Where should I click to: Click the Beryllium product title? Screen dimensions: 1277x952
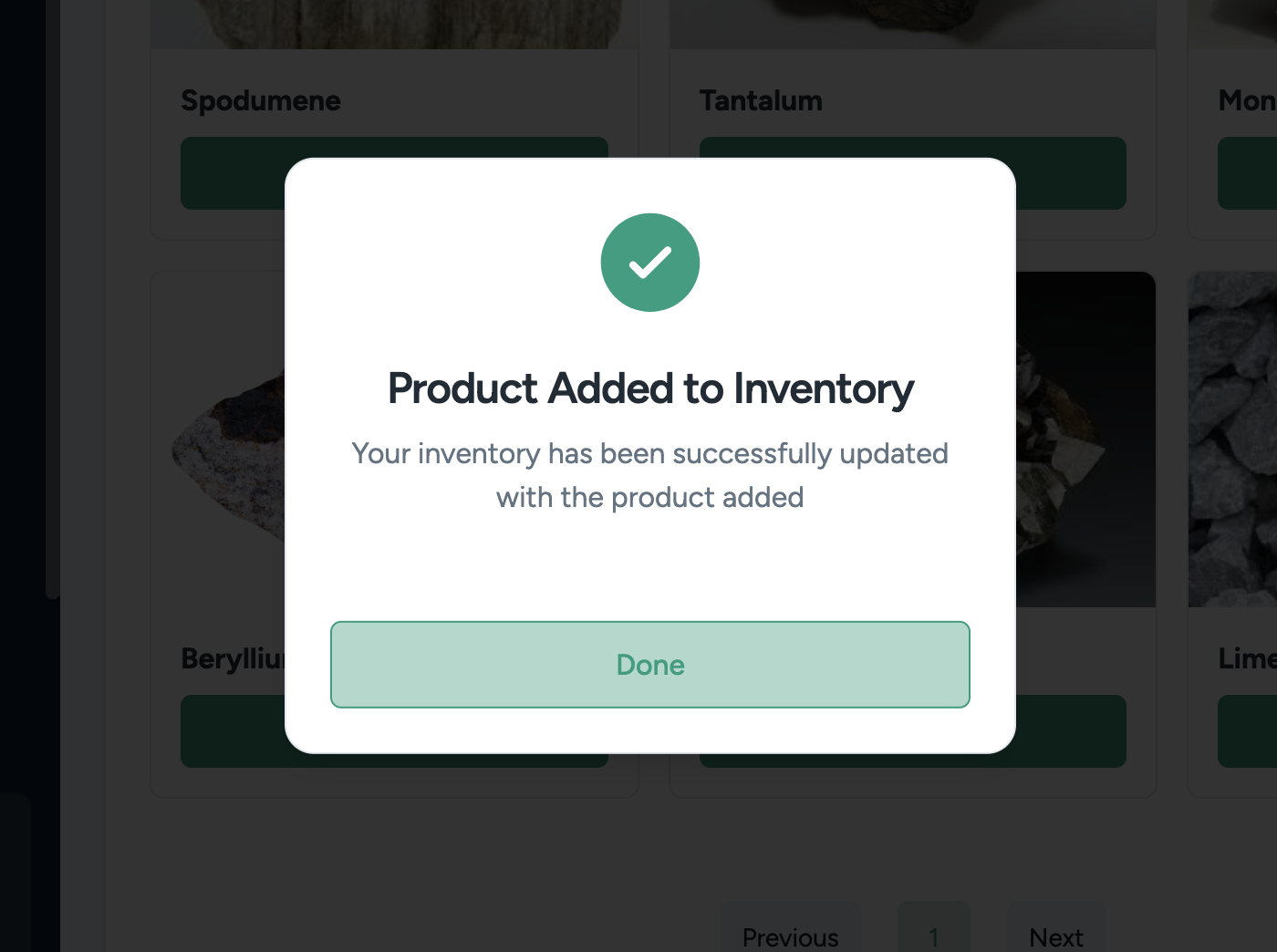(234, 658)
